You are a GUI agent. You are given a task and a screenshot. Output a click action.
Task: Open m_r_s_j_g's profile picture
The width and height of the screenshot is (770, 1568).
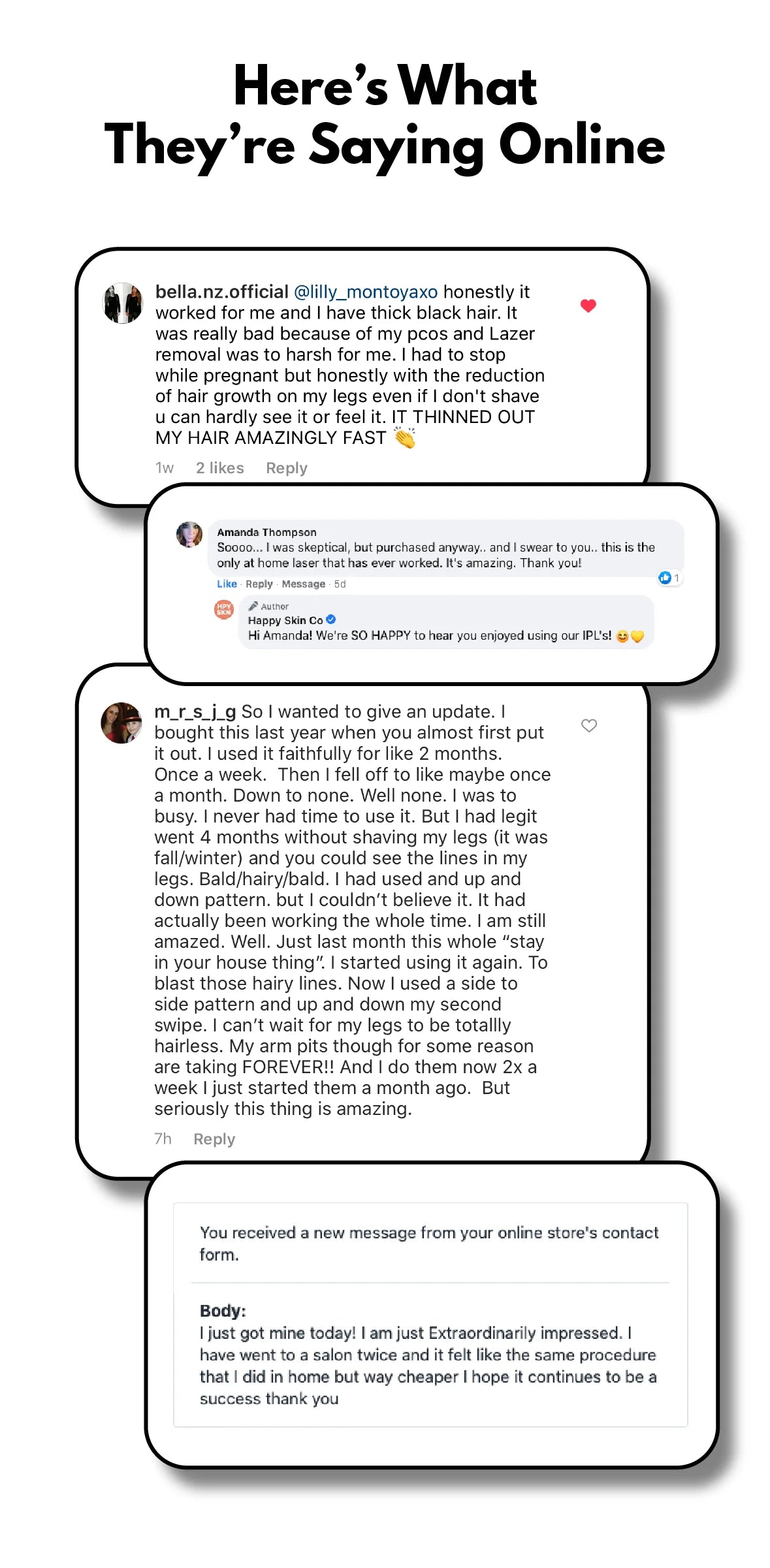pyautogui.click(x=121, y=723)
